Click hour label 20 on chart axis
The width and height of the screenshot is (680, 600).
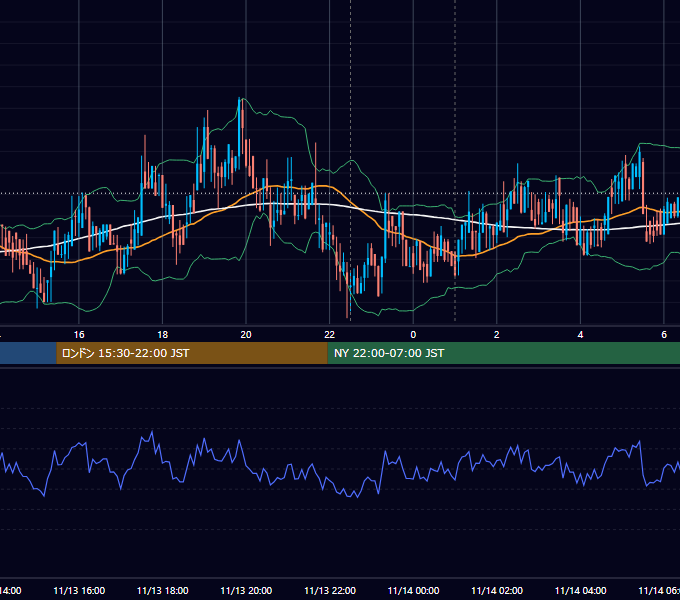[246, 335]
